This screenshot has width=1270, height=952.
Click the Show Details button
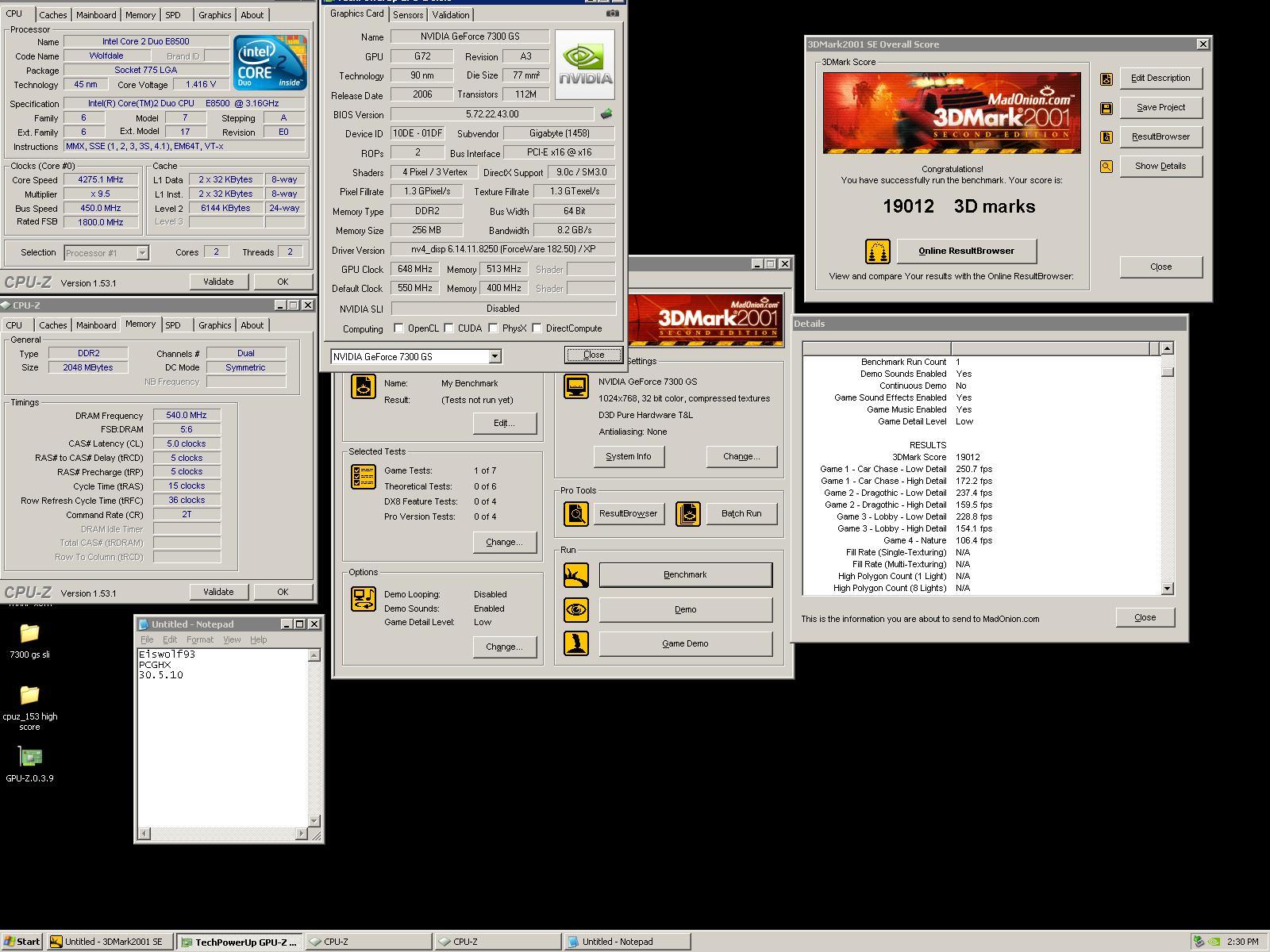(1160, 167)
